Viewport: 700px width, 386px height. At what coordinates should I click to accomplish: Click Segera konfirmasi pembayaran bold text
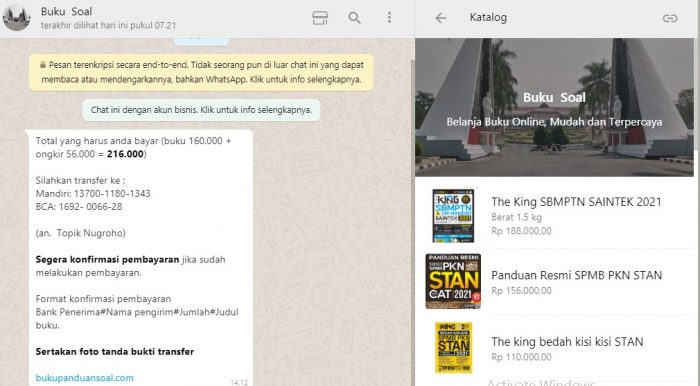point(107,260)
